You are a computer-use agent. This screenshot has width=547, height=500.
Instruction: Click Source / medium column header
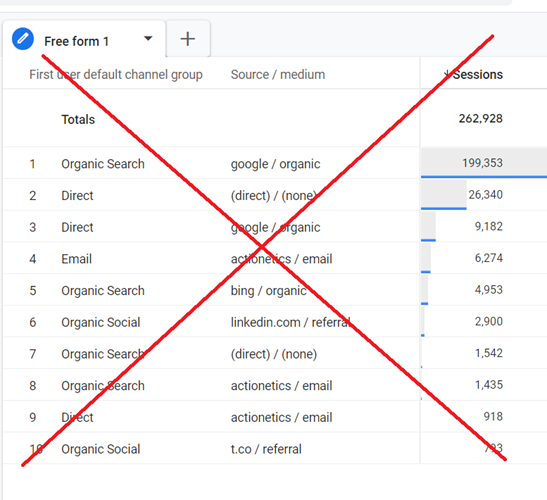tap(278, 75)
